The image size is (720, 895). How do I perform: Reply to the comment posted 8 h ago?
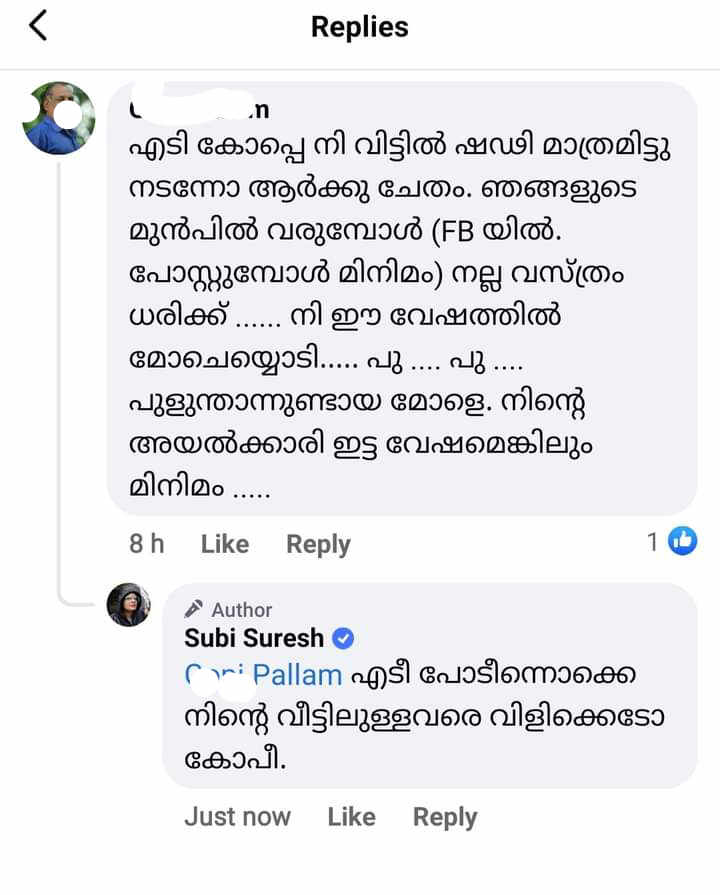(x=318, y=544)
